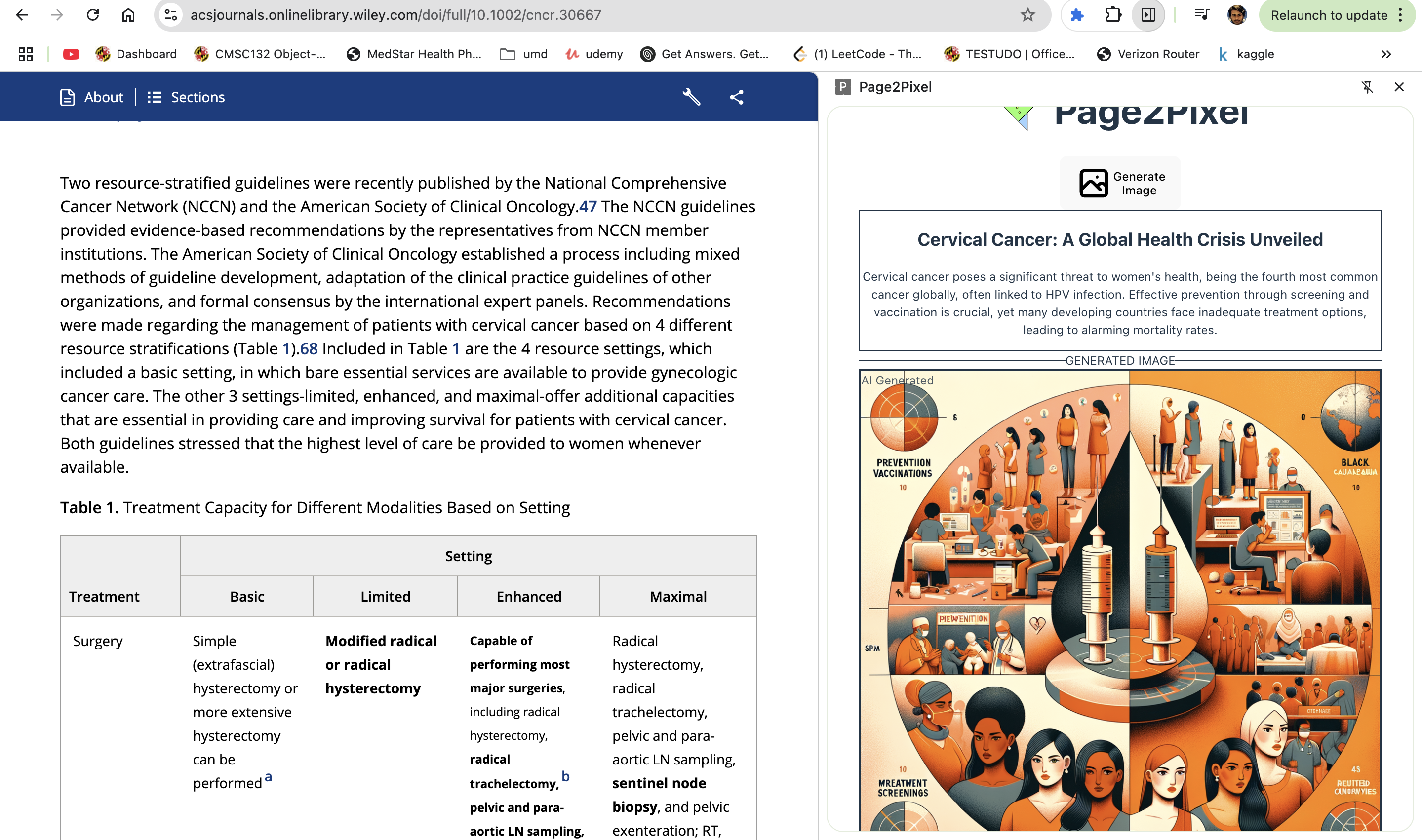
Task: Open the media controls icon
Action: click(1202, 15)
